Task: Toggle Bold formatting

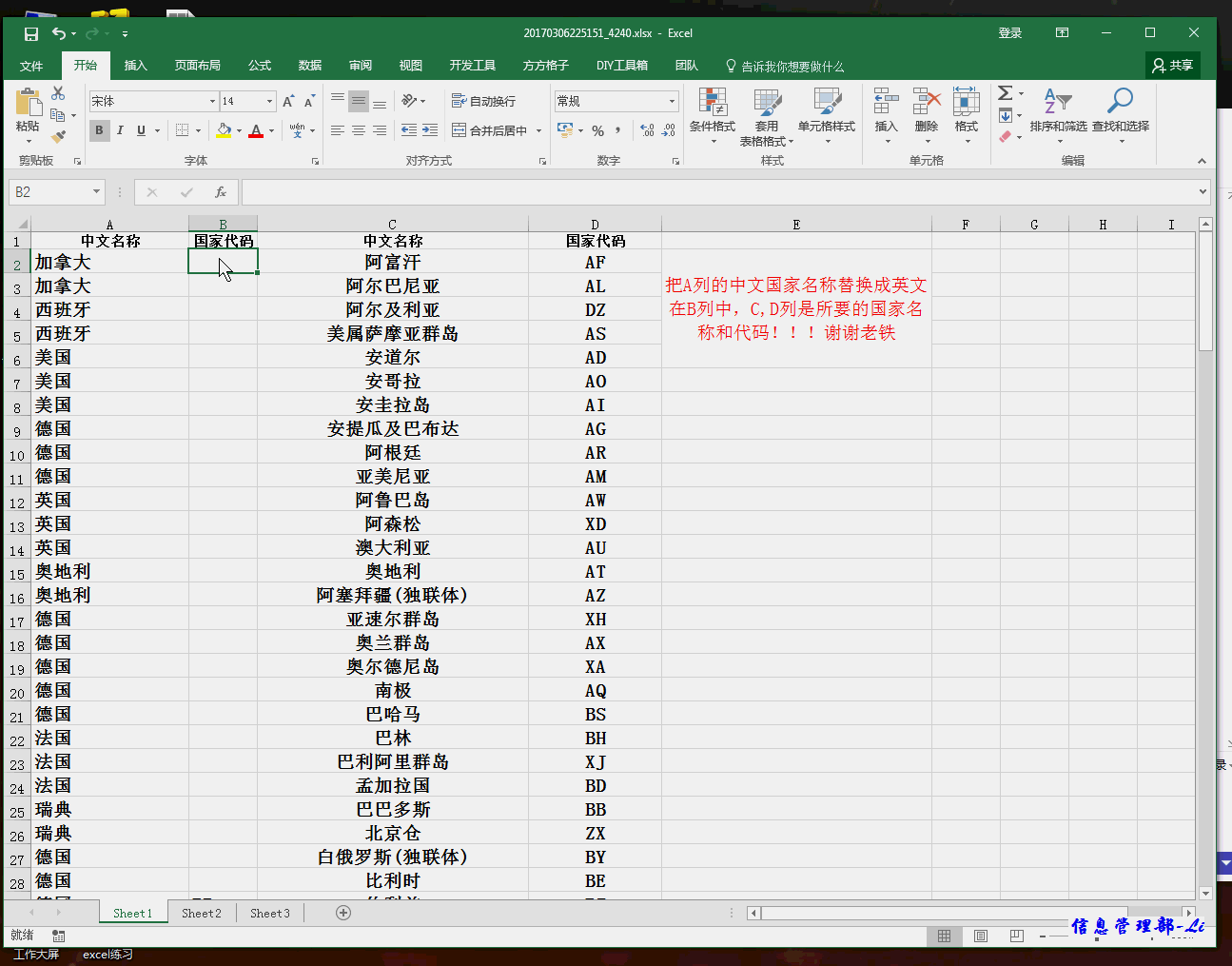Action: click(x=99, y=130)
